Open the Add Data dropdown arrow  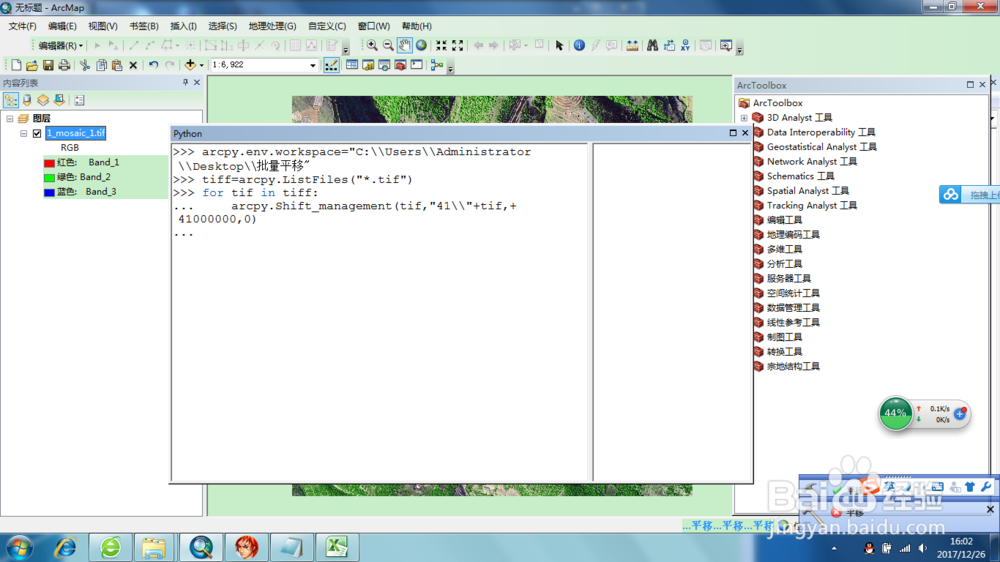(202, 65)
